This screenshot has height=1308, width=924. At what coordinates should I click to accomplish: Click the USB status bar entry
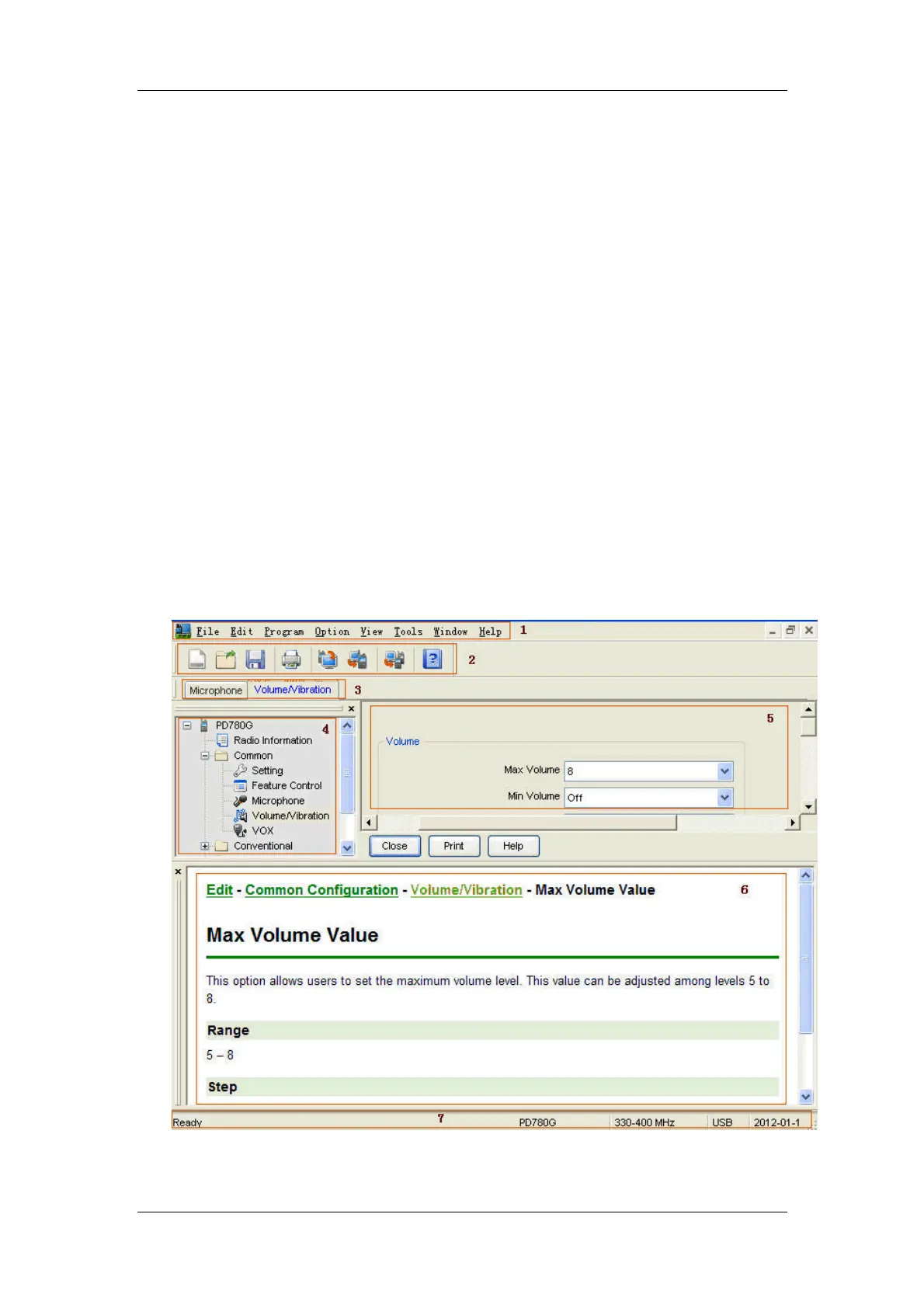tap(722, 1122)
